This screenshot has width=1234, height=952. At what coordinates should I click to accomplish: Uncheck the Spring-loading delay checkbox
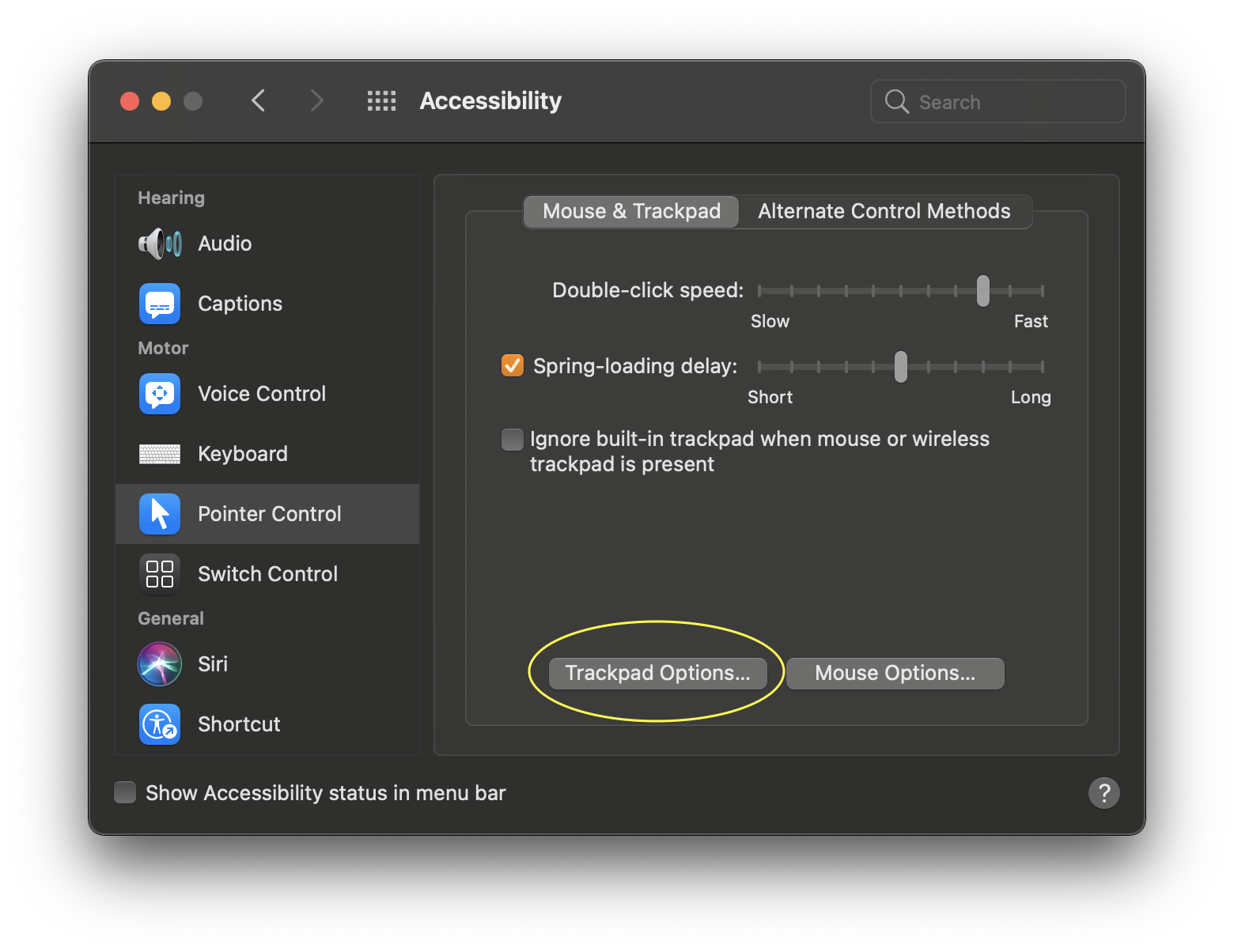[x=512, y=365]
